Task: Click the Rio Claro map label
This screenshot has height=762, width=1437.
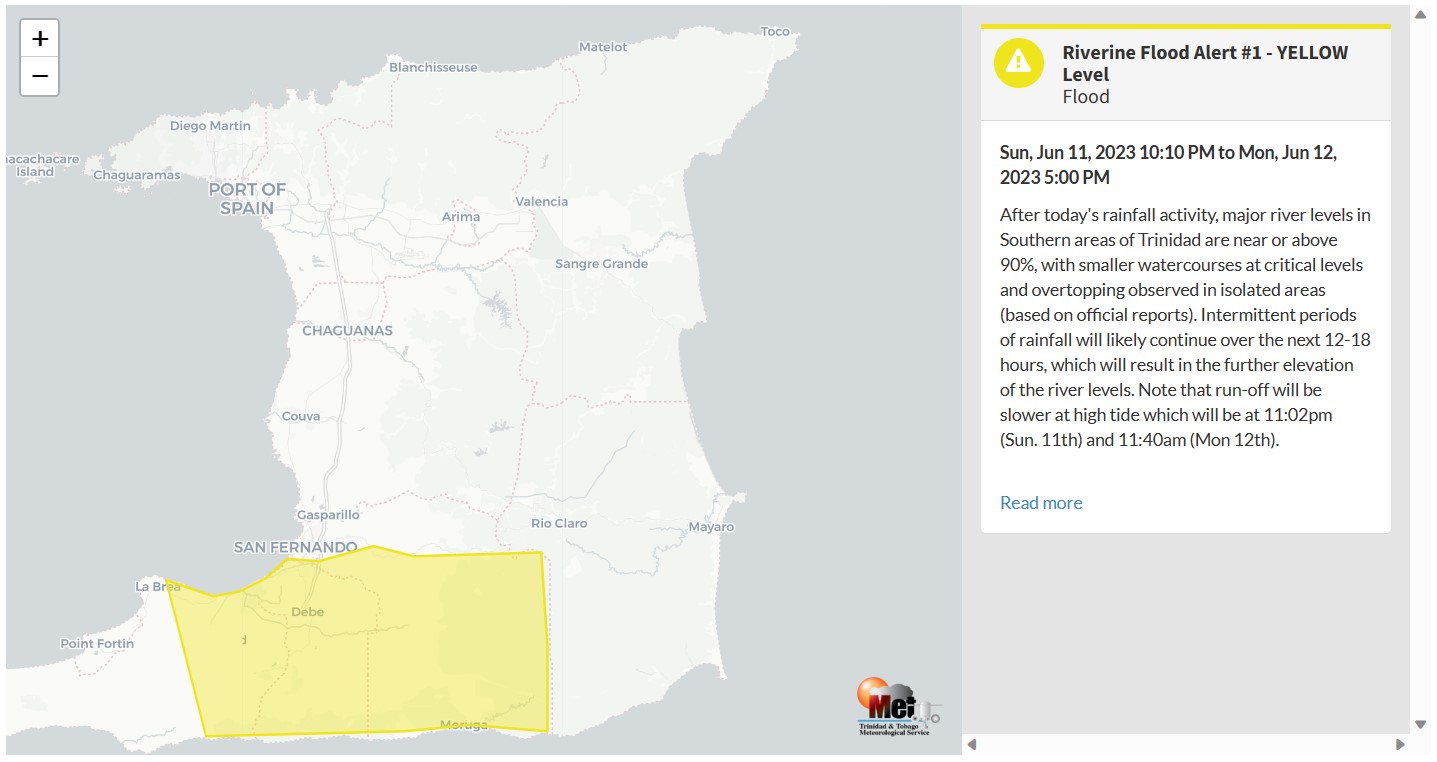Action: coord(559,523)
